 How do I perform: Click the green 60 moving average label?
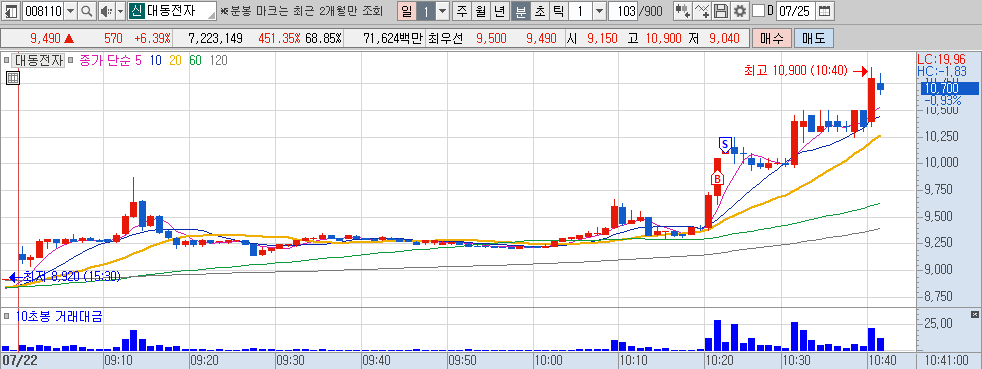(195, 61)
